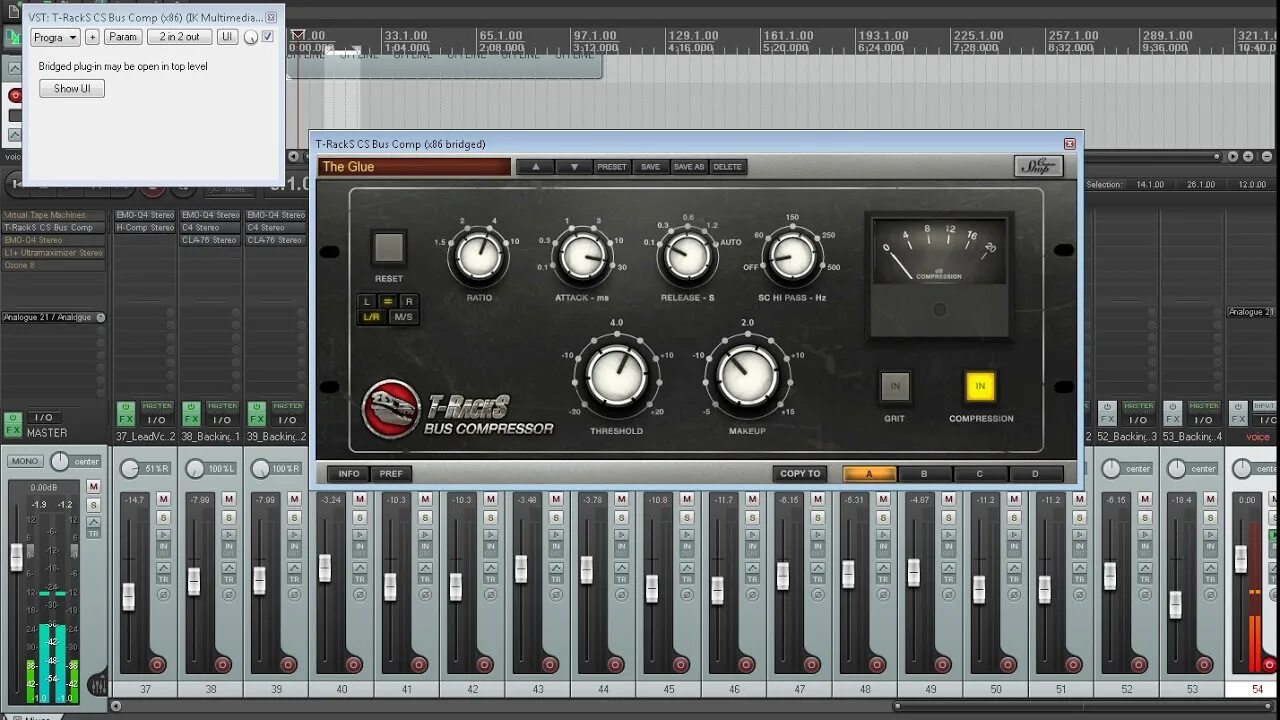Click the UI button in VST window

(227, 37)
